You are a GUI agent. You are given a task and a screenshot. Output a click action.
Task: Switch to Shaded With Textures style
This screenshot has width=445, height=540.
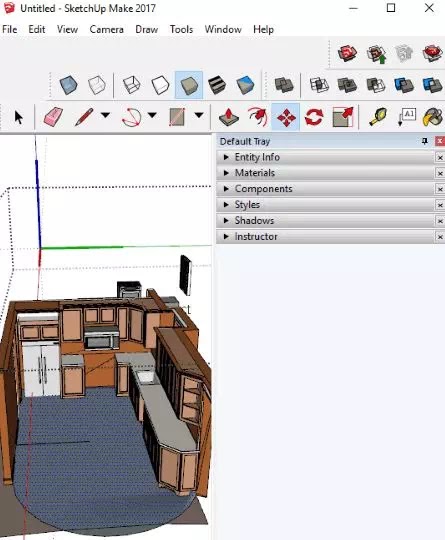(x=217, y=85)
